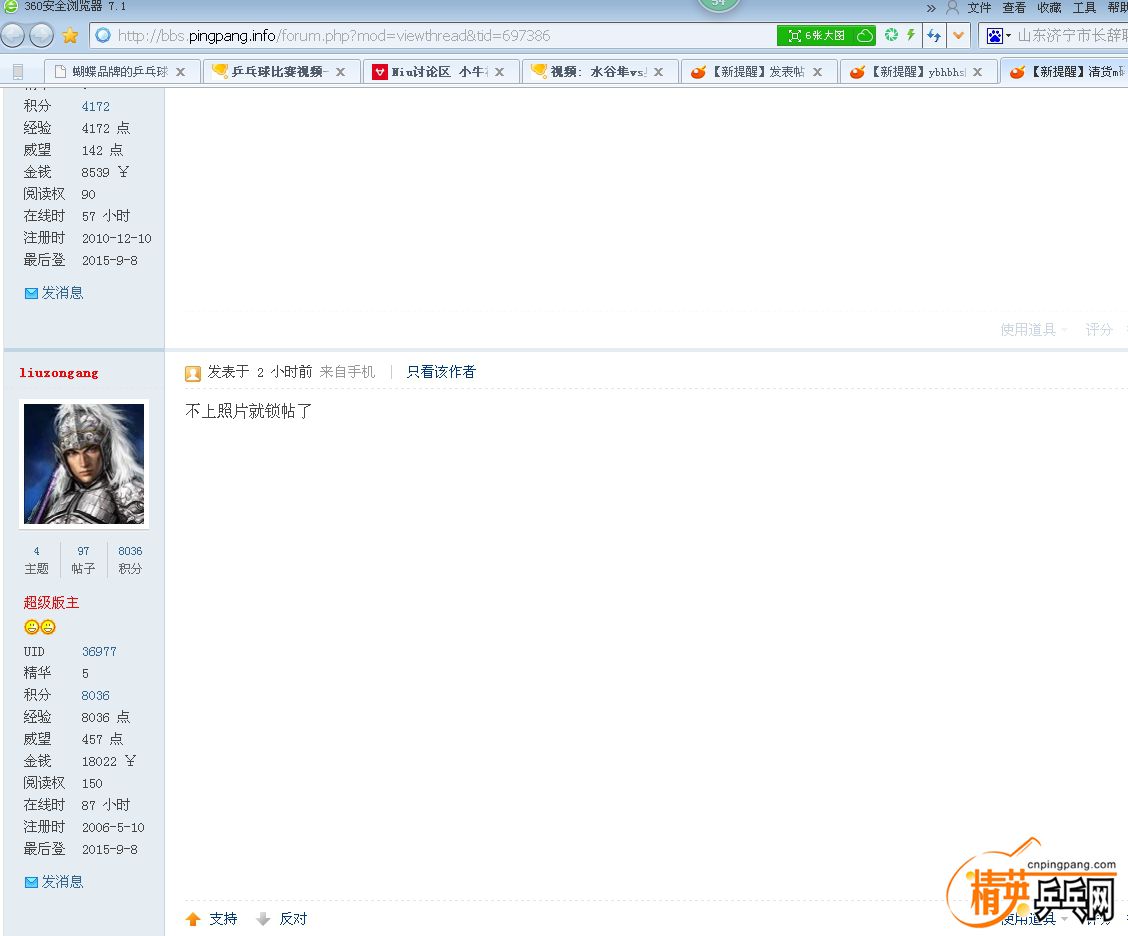Image resolution: width=1128 pixels, height=936 pixels.
Task: Open liuzongang's username profile link
Action: (59, 373)
